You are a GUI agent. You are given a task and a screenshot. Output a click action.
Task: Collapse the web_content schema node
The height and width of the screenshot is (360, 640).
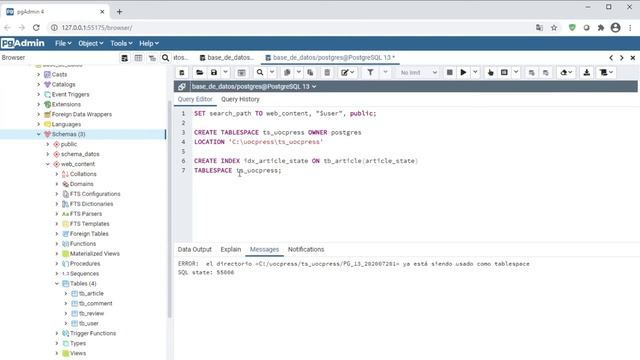pyautogui.click(x=48, y=164)
